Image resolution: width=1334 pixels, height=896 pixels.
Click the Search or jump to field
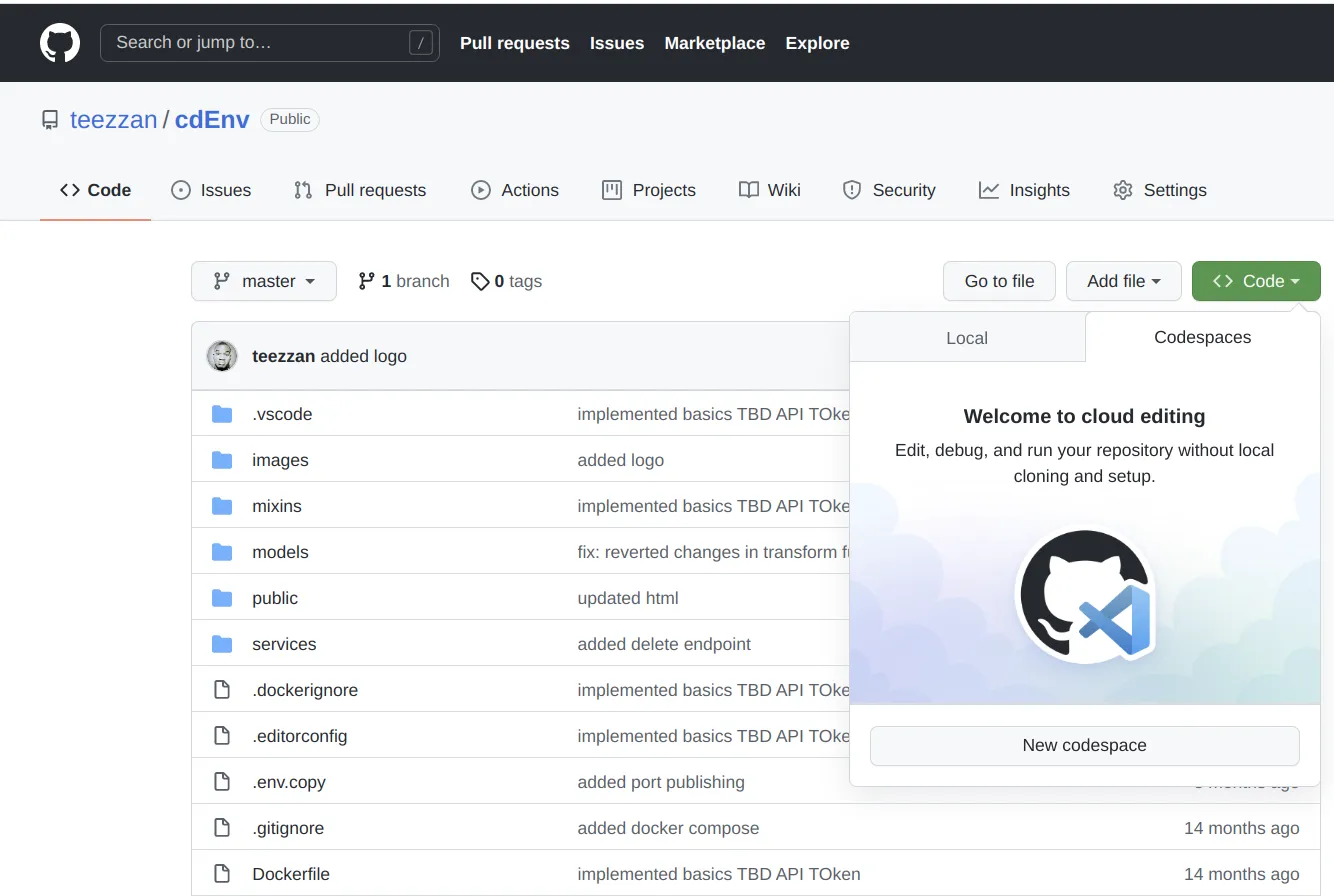tap(270, 43)
